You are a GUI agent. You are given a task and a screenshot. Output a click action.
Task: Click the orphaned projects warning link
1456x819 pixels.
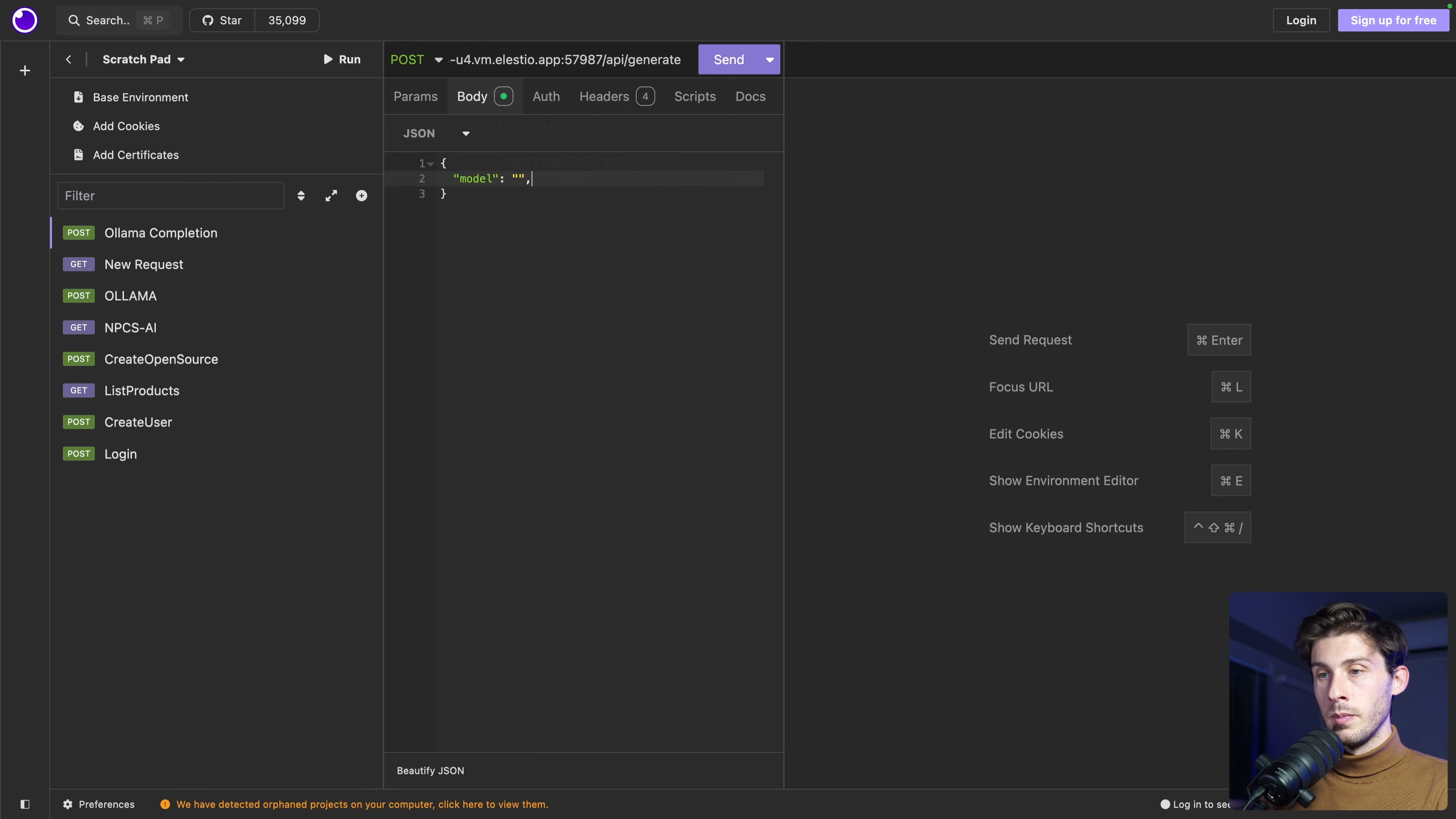[x=362, y=804]
